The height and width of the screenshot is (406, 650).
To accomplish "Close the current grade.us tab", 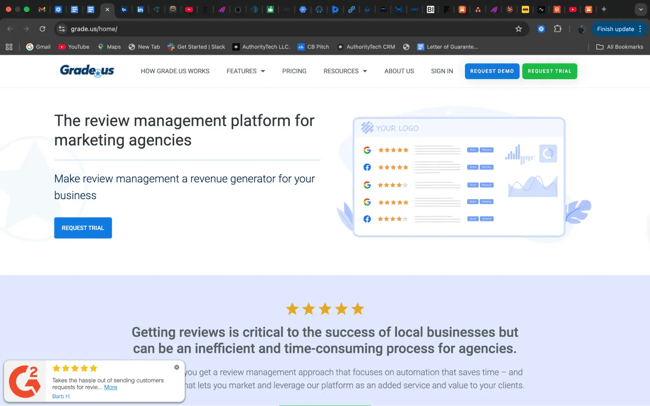I will 107,9.
